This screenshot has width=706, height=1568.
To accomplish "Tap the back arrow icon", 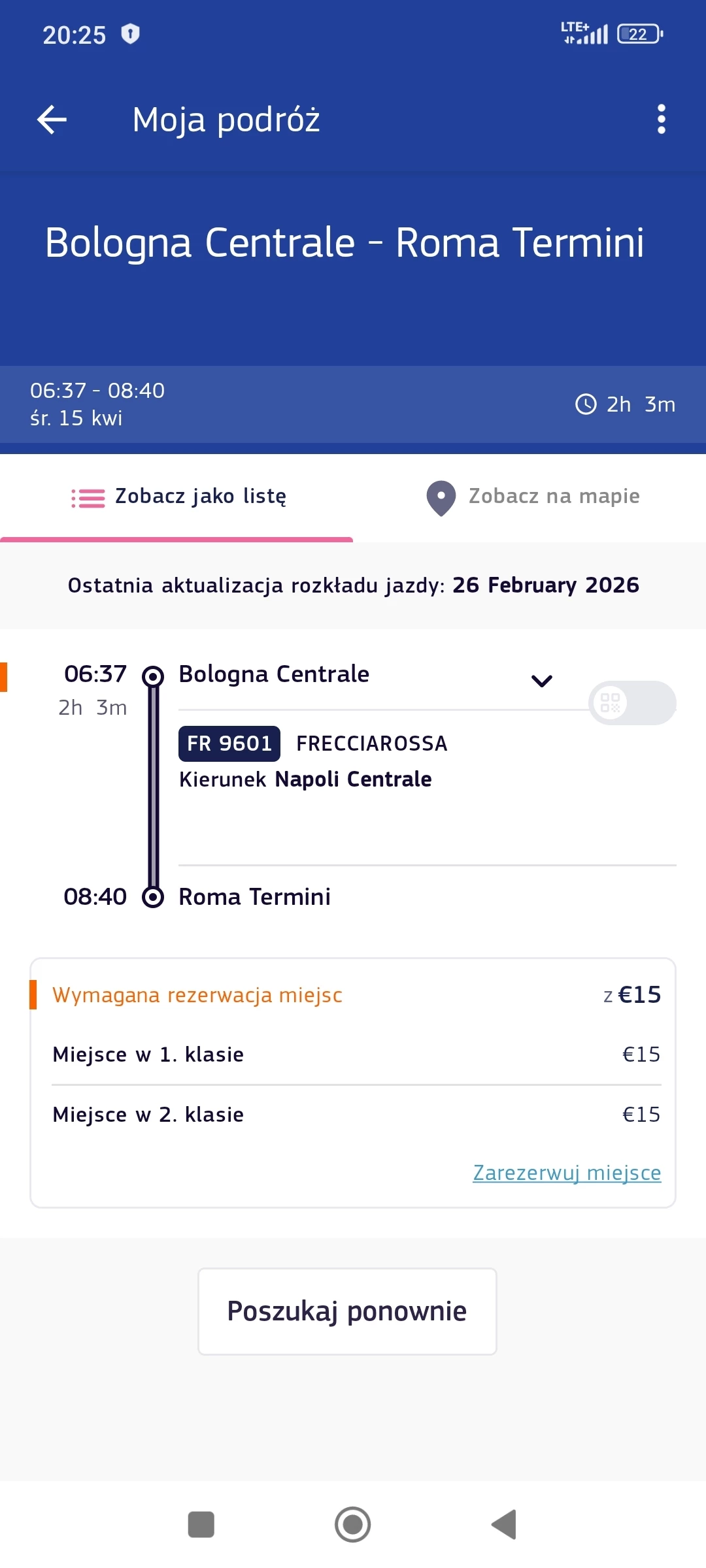I will point(52,120).
